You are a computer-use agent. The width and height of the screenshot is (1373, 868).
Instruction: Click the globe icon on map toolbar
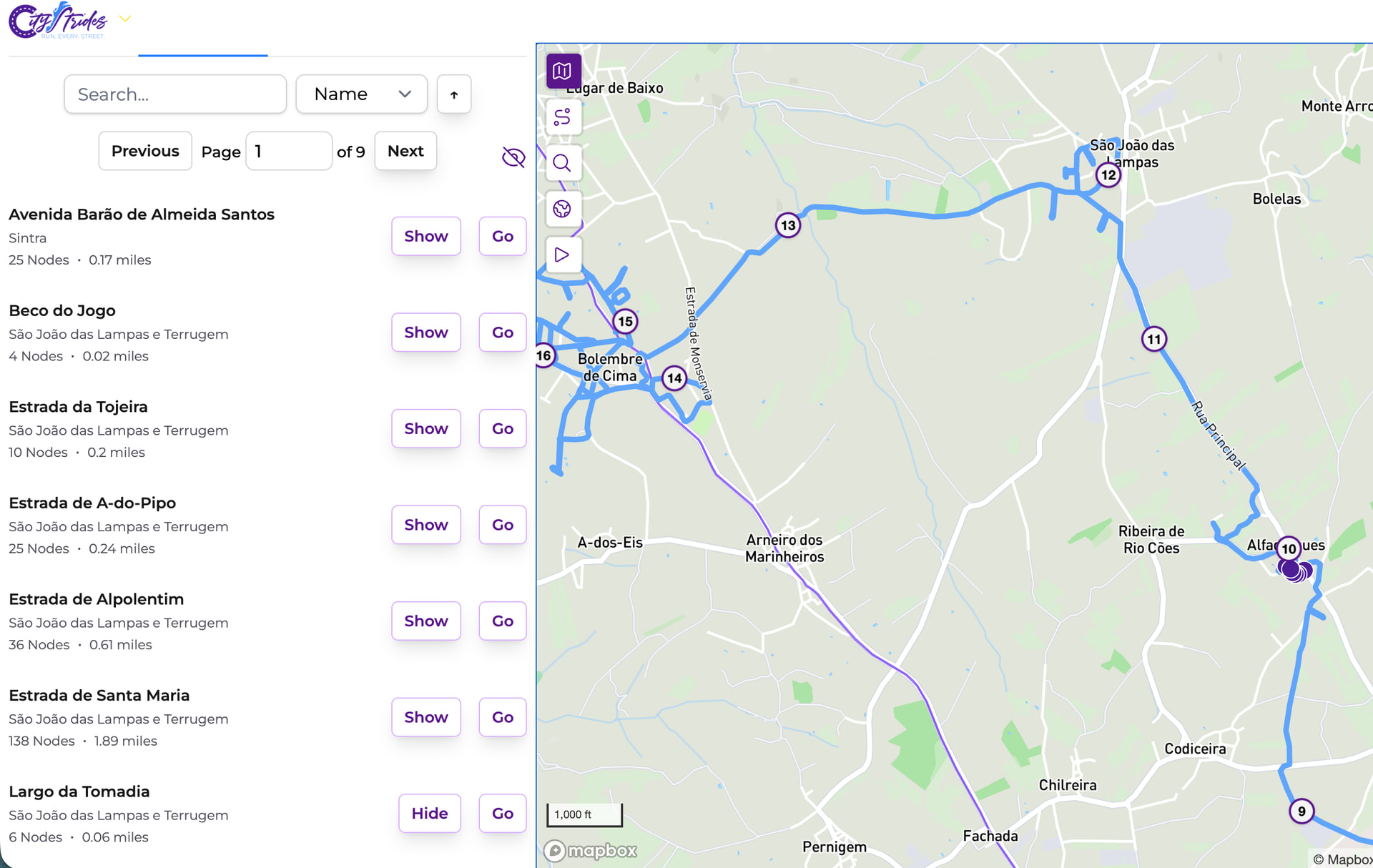(x=563, y=209)
